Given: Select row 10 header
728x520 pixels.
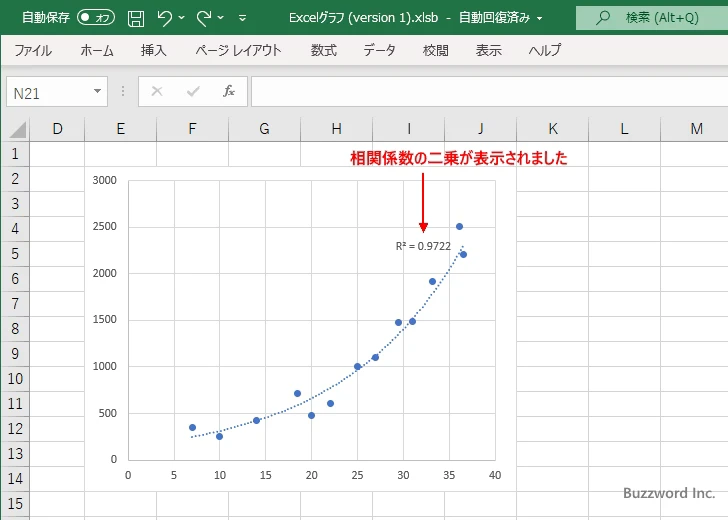Looking at the screenshot, I should pyautogui.click(x=15, y=378).
